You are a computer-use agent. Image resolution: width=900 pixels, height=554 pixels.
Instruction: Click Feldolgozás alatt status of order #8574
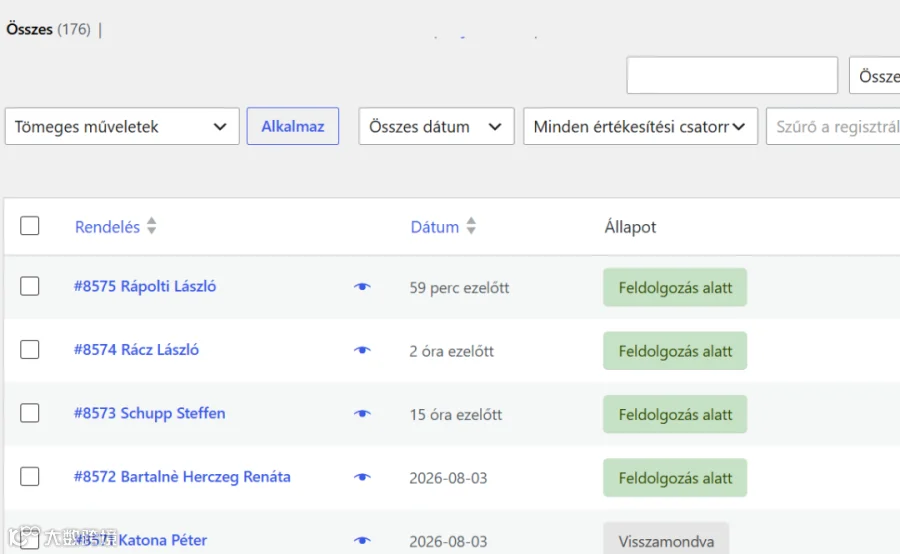675,351
